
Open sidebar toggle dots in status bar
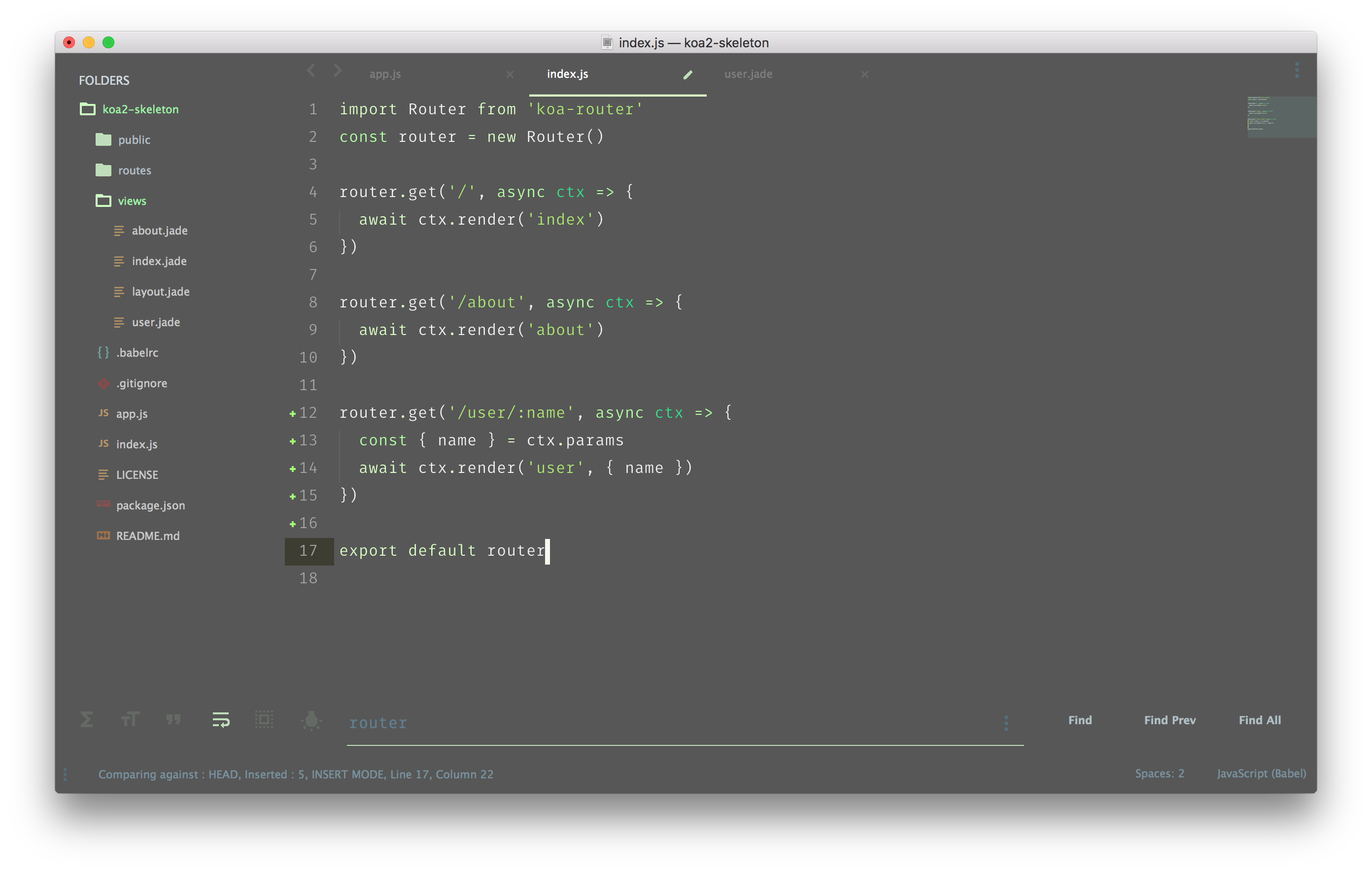[65, 774]
